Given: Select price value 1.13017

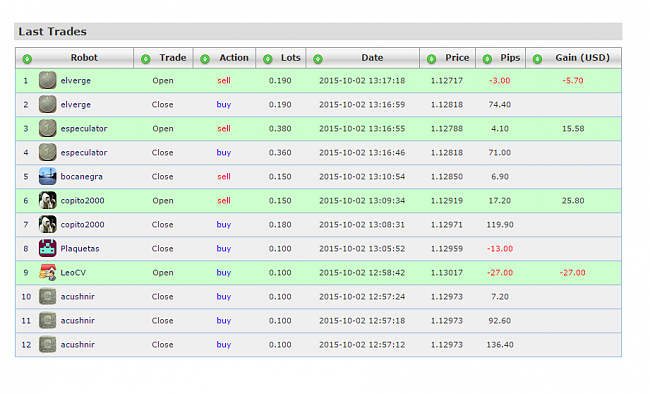Looking at the screenshot, I should click(x=446, y=272).
